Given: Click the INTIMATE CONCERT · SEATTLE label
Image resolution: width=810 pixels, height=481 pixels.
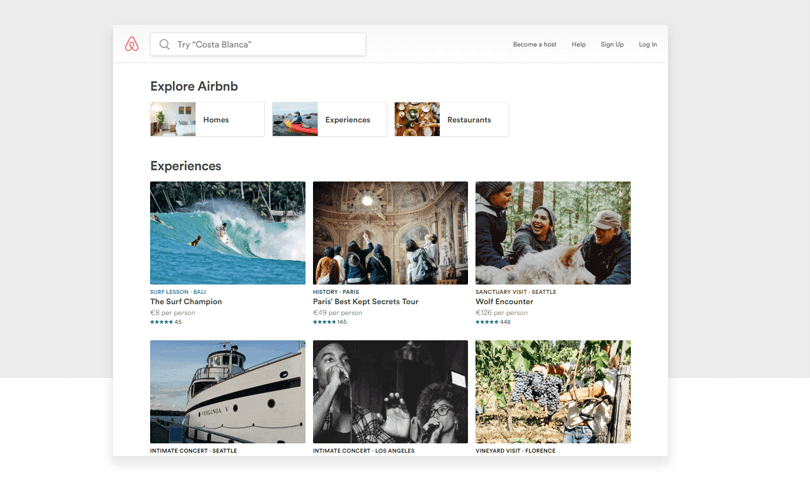Looking at the screenshot, I should click(194, 451).
